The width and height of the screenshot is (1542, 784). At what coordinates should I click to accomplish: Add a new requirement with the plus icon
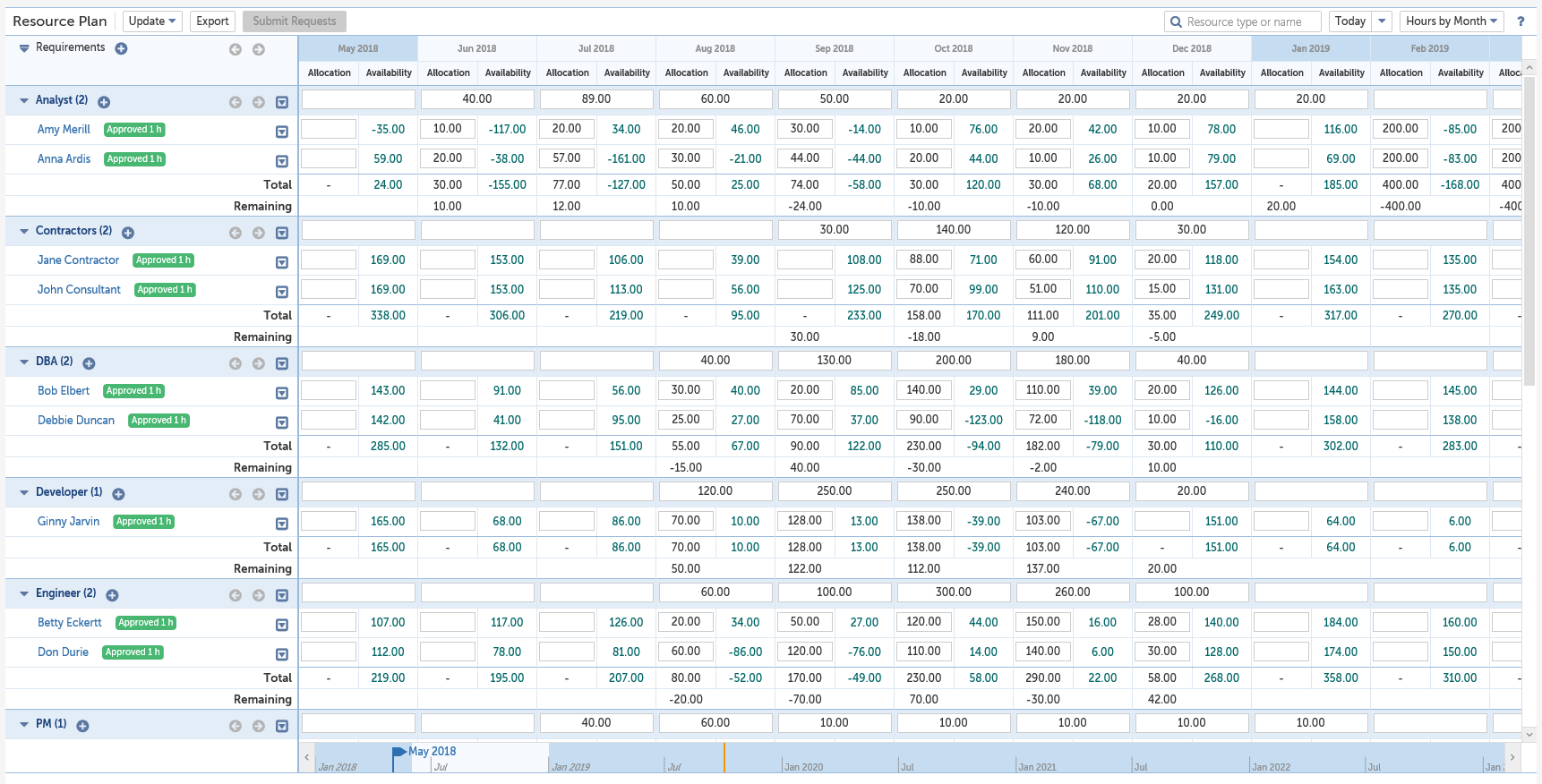pyautogui.click(x=122, y=48)
